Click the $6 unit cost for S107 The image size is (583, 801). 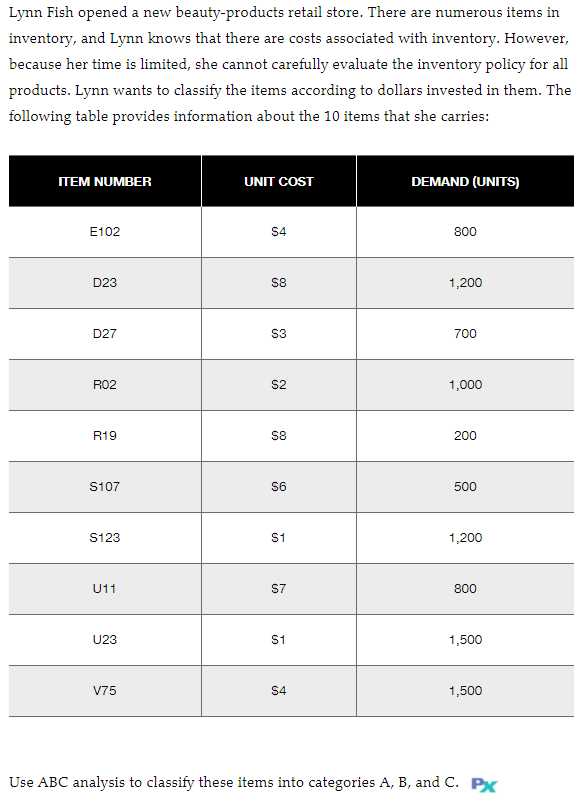coord(278,487)
